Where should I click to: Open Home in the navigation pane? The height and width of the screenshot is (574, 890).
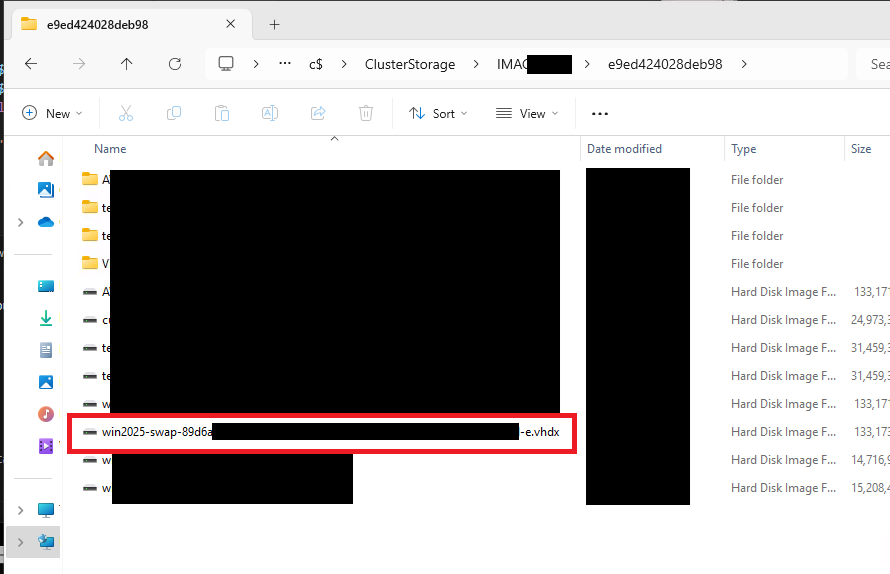click(x=46, y=158)
